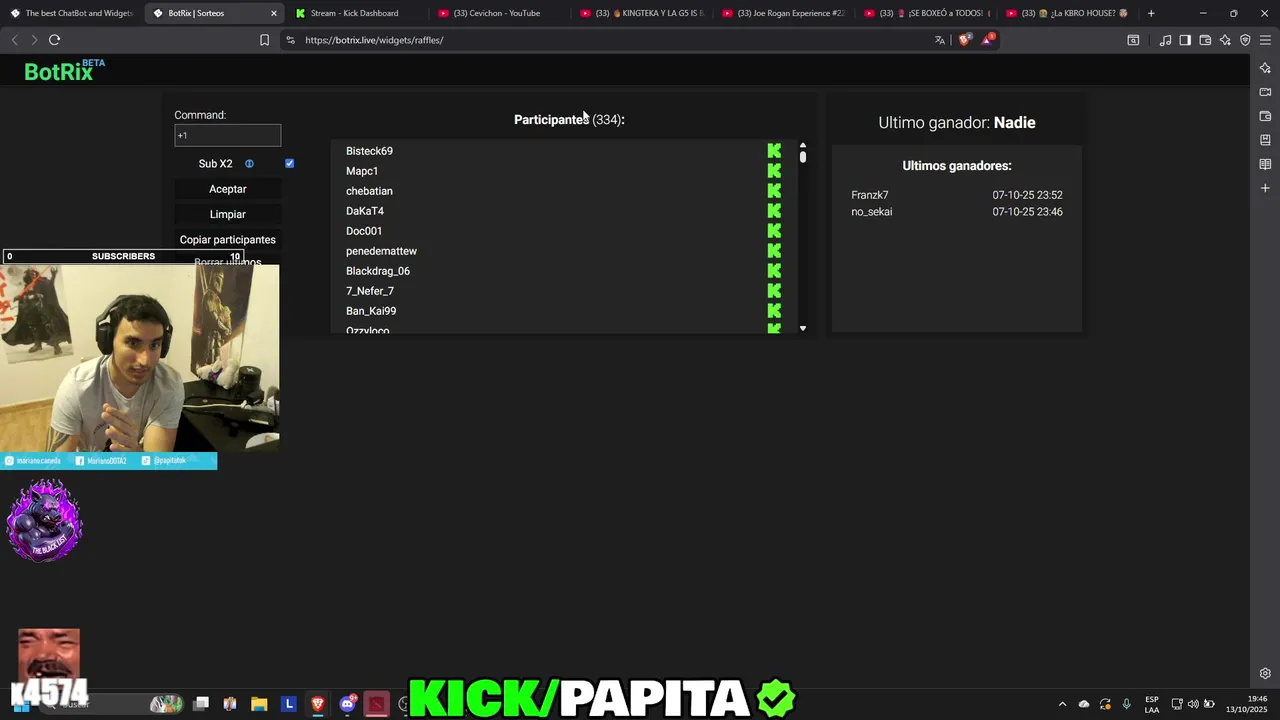This screenshot has height=720, width=1280.
Task: Open sidebar settings gear
Action: (1265, 673)
